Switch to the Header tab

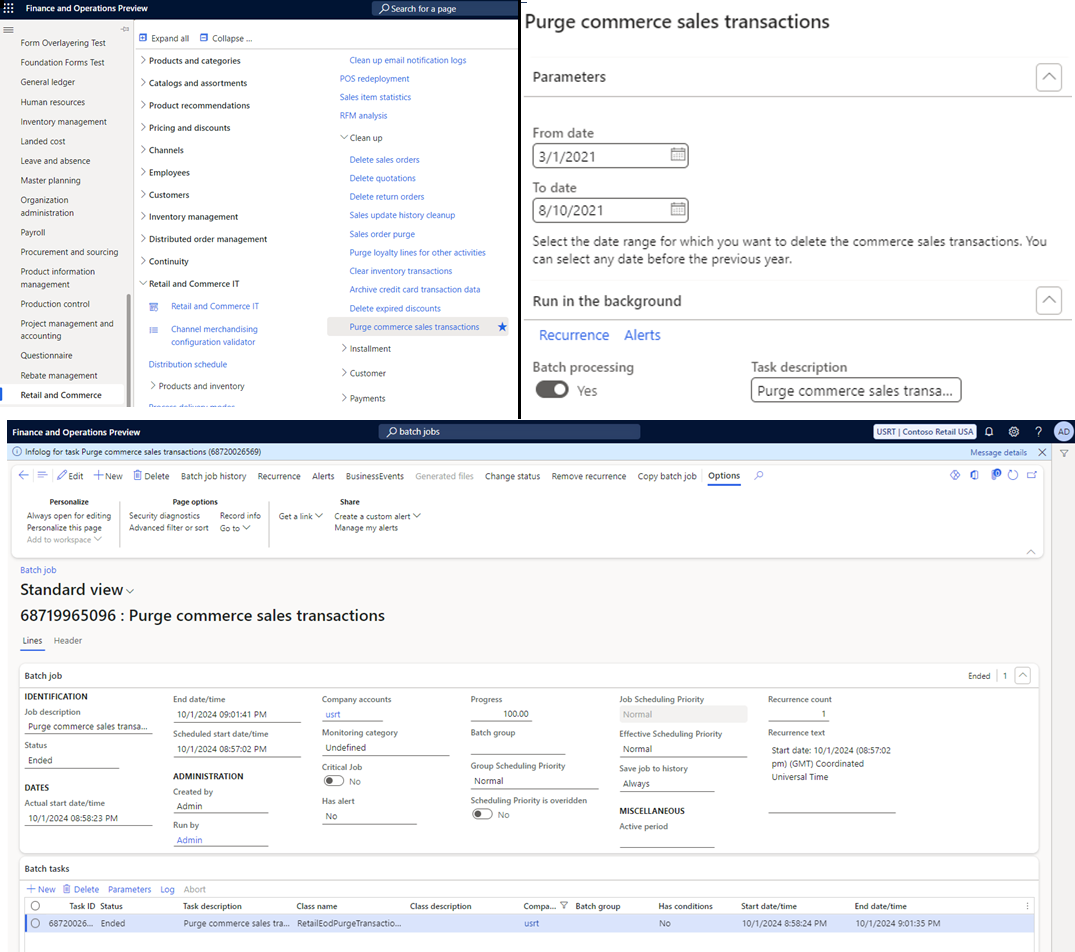click(x=68, y=640)
